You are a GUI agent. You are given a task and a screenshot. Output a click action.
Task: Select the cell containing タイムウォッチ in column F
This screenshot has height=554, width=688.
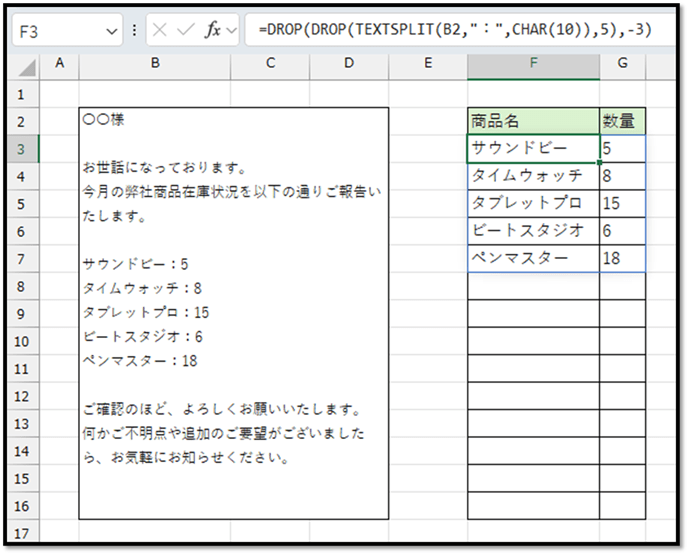point(533,176)
